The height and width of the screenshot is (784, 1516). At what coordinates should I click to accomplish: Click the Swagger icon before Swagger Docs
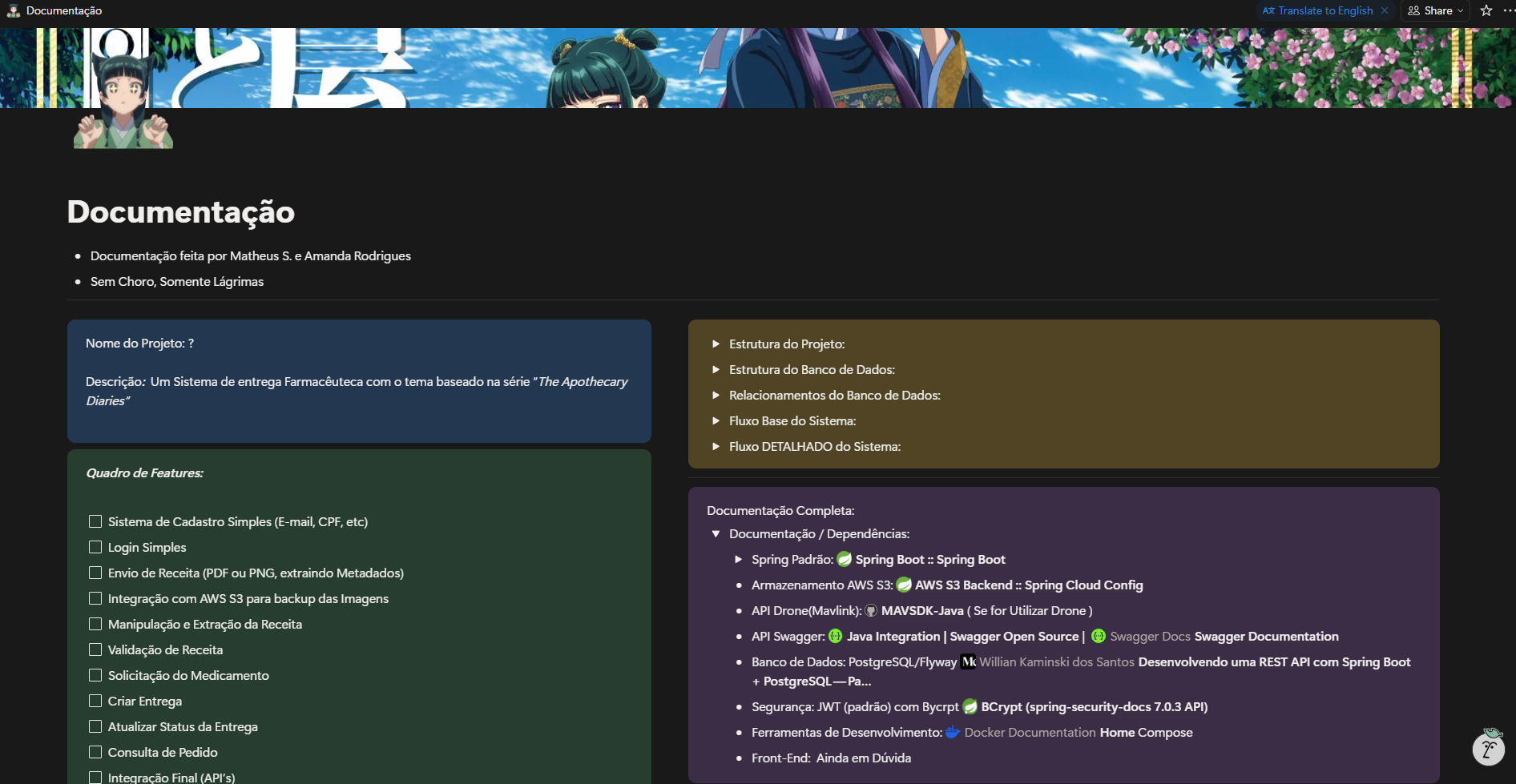[1099, 636]
